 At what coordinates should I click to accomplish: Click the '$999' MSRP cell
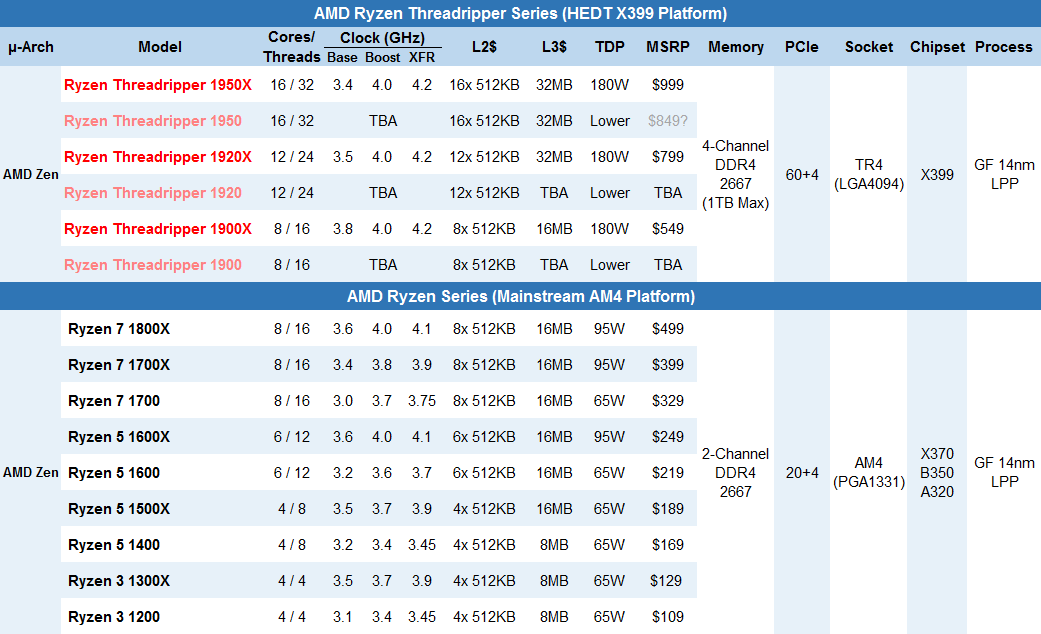click(x=668, y=85)
